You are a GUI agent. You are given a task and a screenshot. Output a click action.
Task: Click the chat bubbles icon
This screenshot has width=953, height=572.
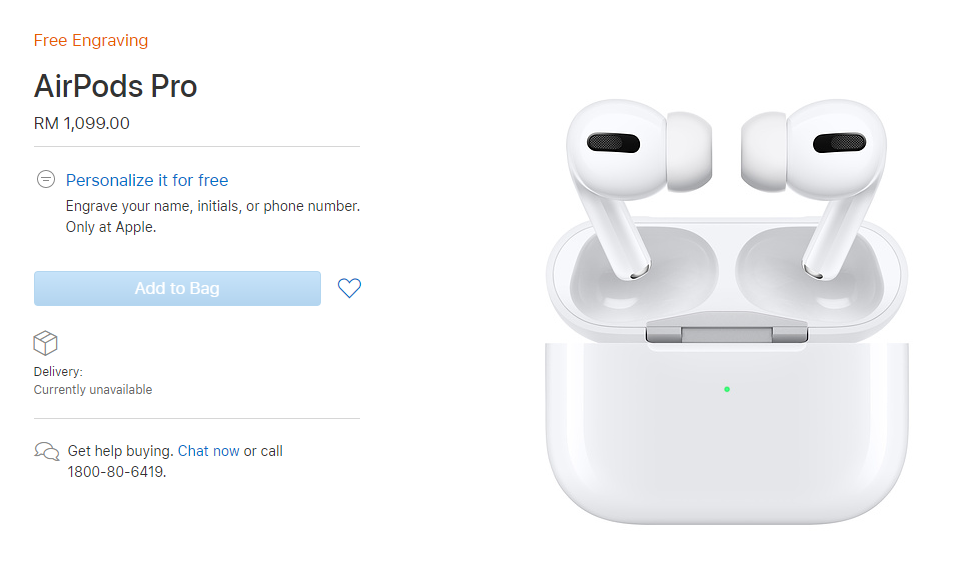47,452
